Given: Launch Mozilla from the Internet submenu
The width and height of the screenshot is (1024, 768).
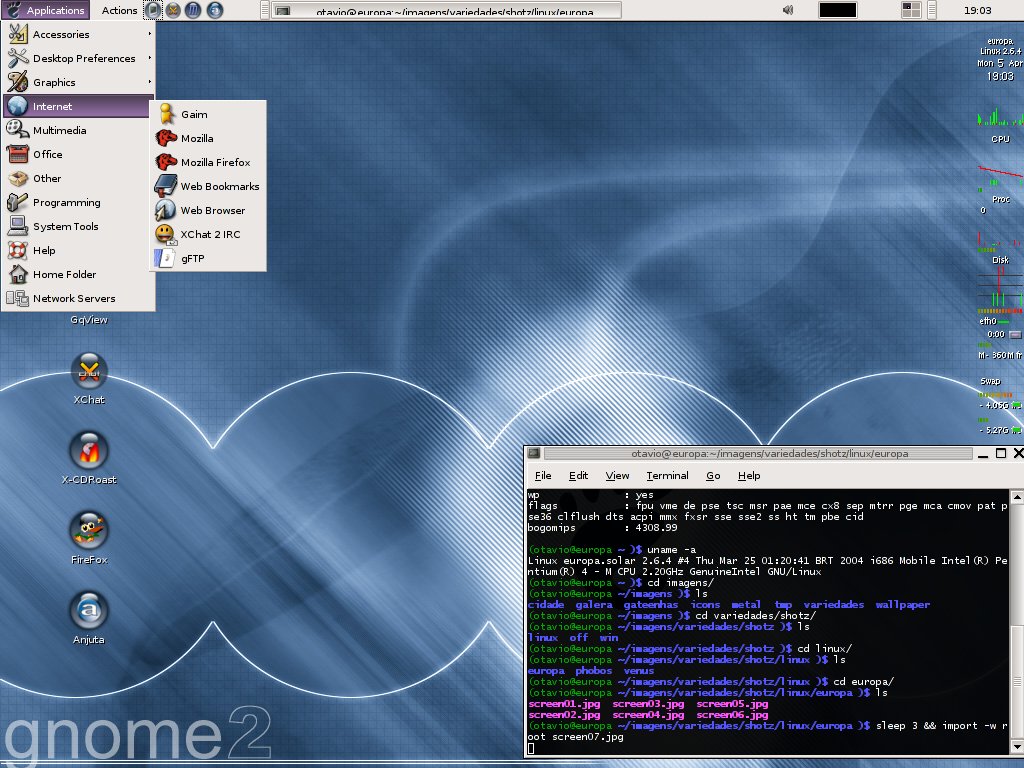Looking at the screenshot, I should (208, 138).
